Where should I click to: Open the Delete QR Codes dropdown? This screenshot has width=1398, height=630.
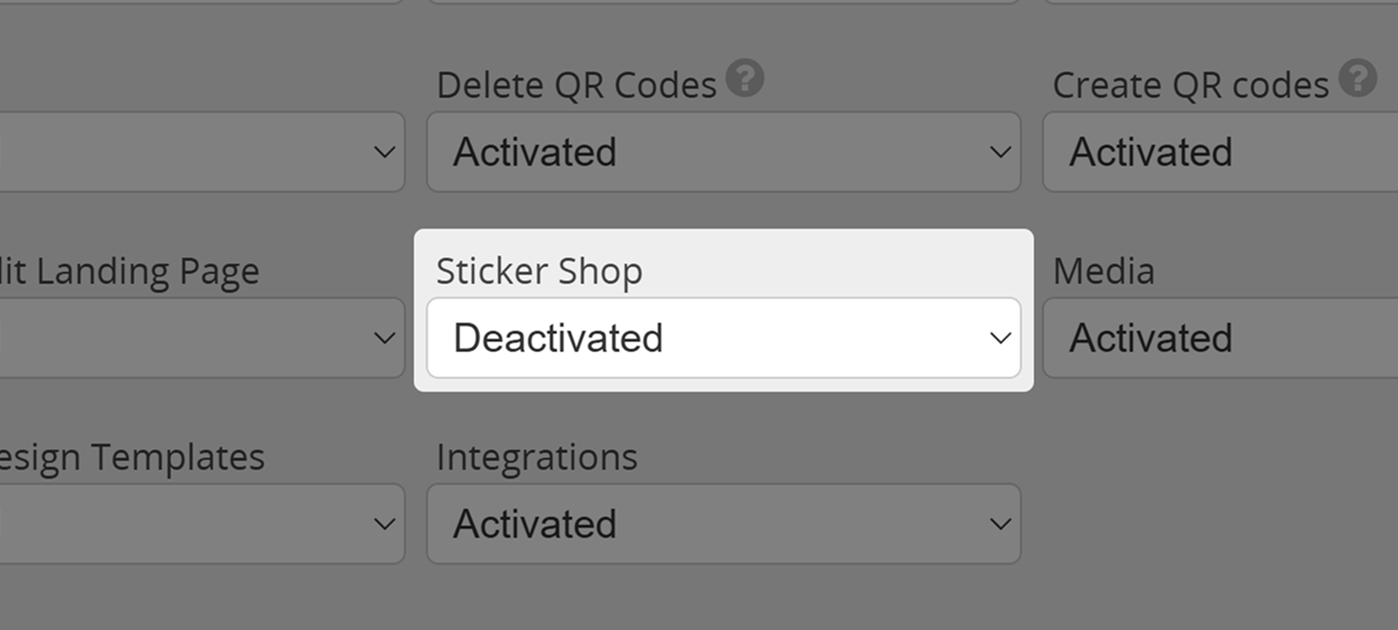724,151
